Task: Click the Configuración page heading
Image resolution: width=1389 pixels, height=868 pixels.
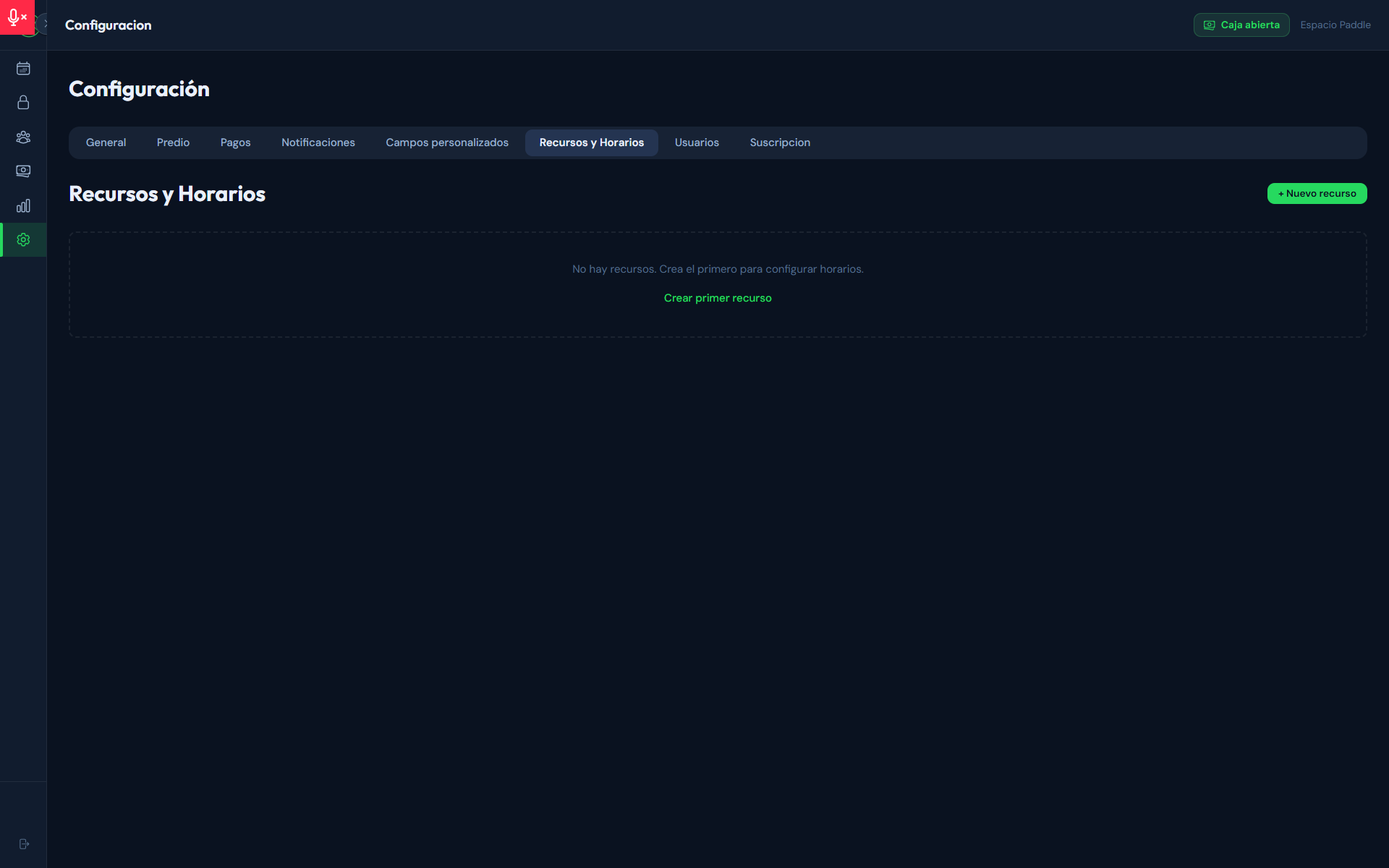Action: [x=139, y=89]
